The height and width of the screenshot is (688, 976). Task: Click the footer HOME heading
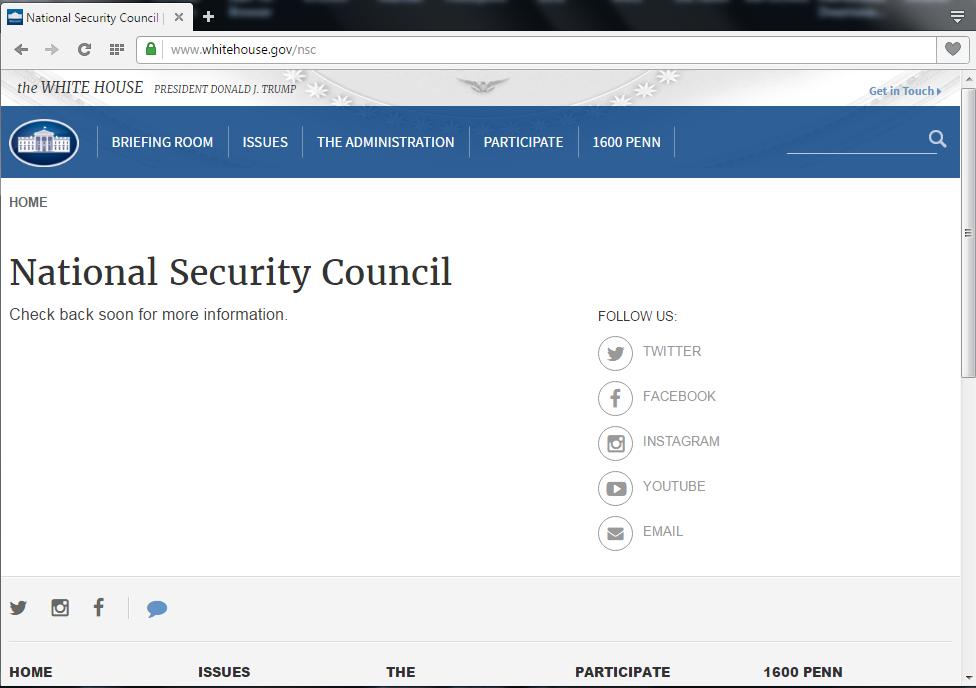pyautogui.click(x=30, y=672)
